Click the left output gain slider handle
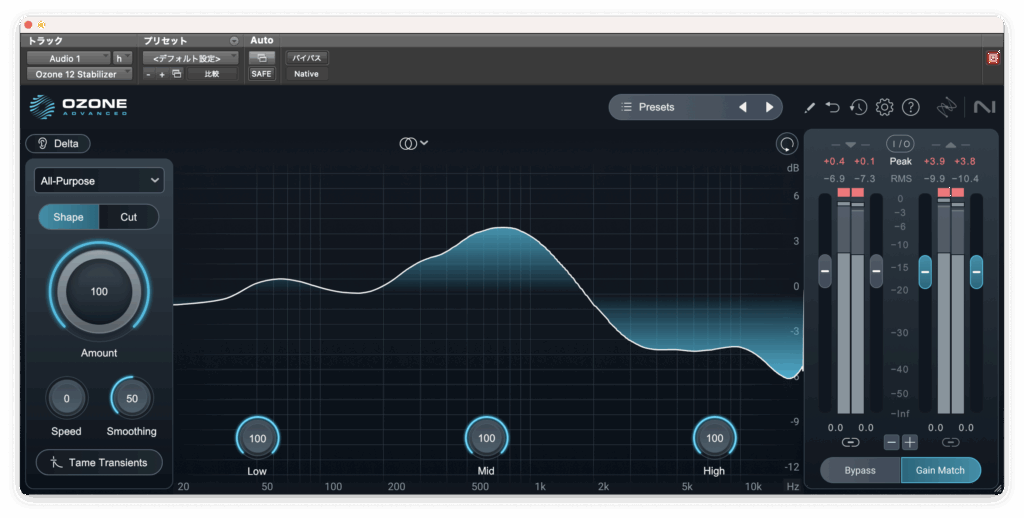The width and height of the screenshot is (1024, 518). point(925,270)
